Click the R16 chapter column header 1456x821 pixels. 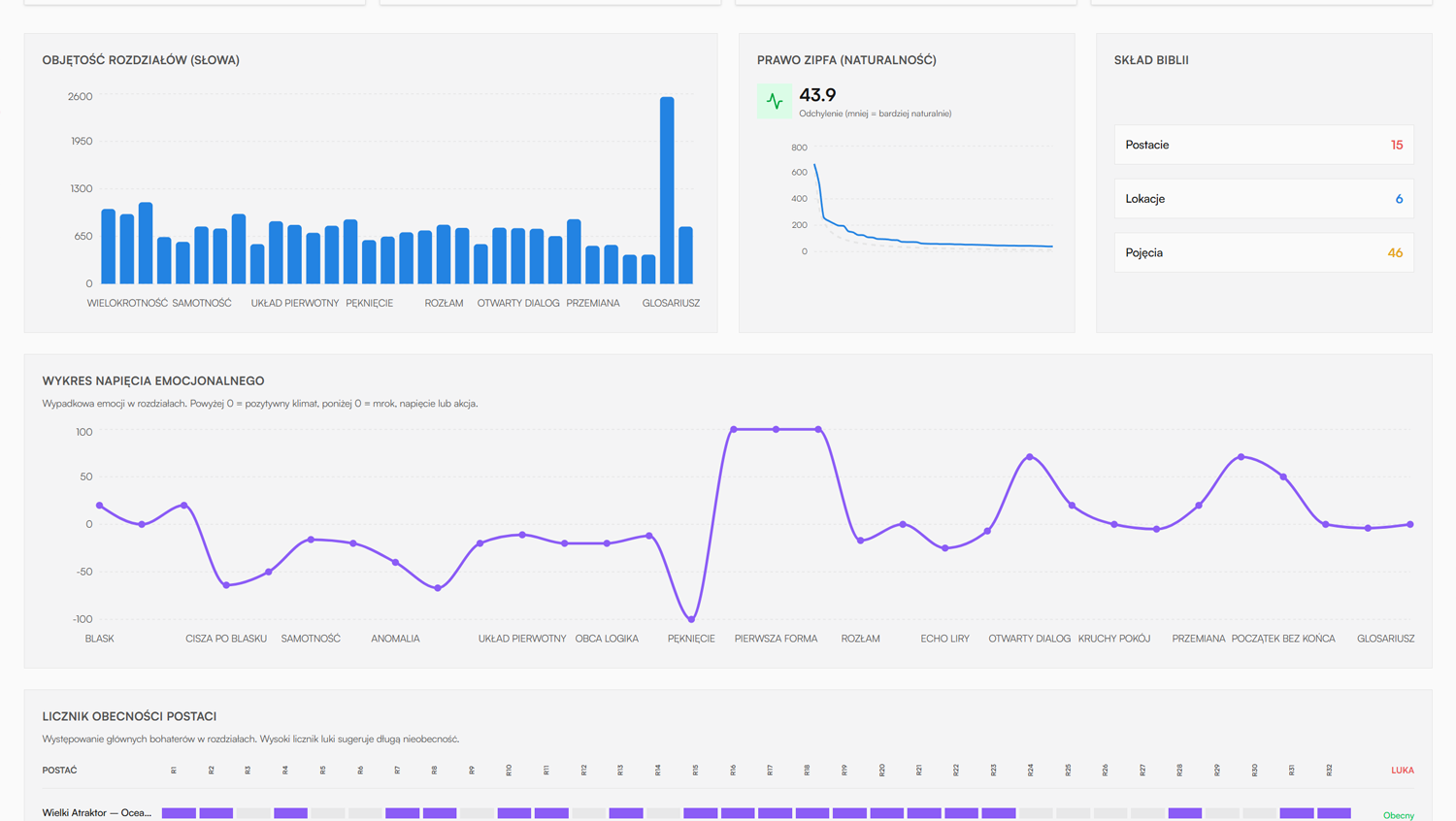click(733, 771)
